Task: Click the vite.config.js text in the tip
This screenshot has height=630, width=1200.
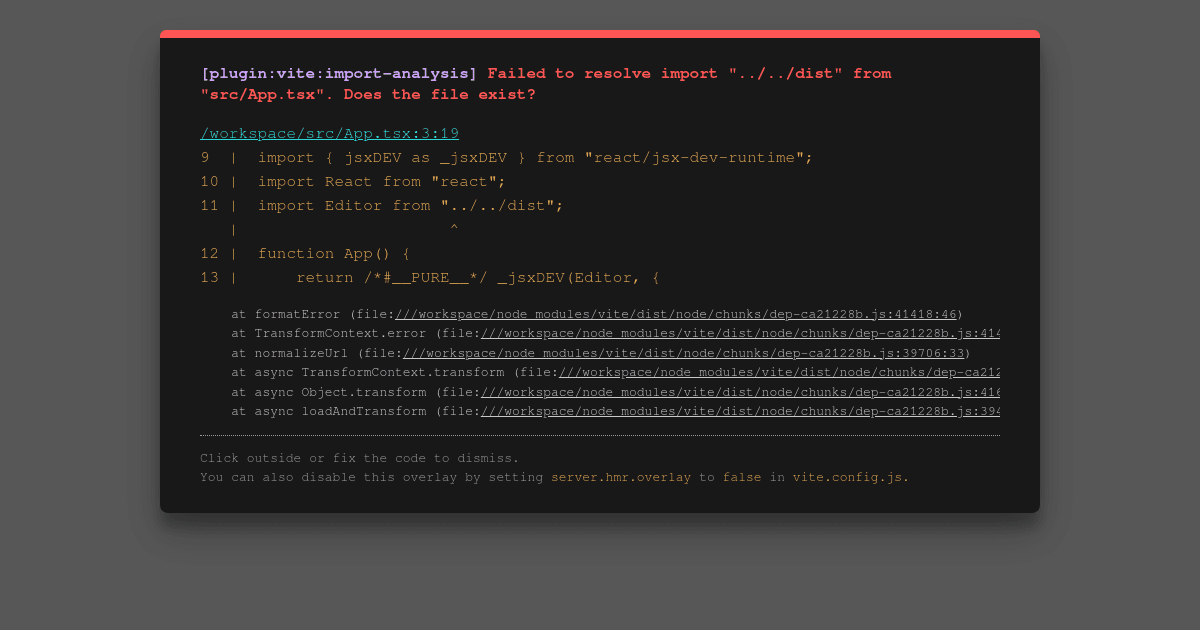Action: [x=851, y=477]
